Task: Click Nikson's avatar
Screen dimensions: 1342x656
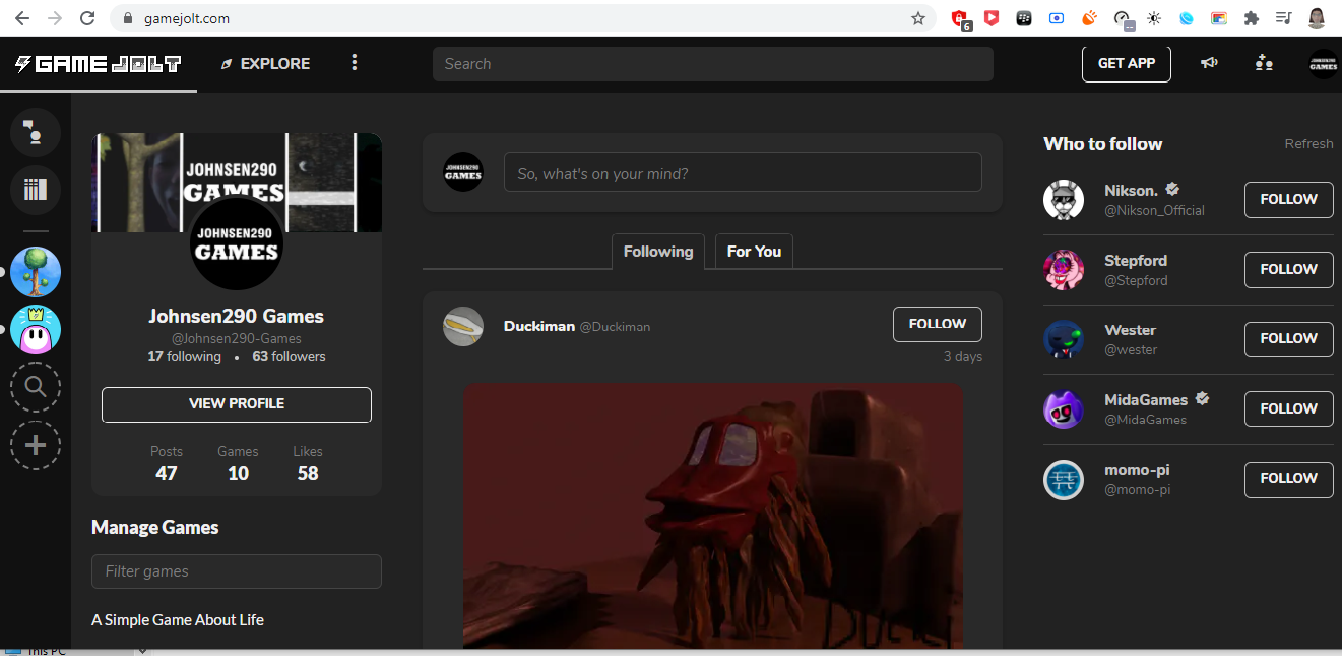Action: pos(1063,200)
